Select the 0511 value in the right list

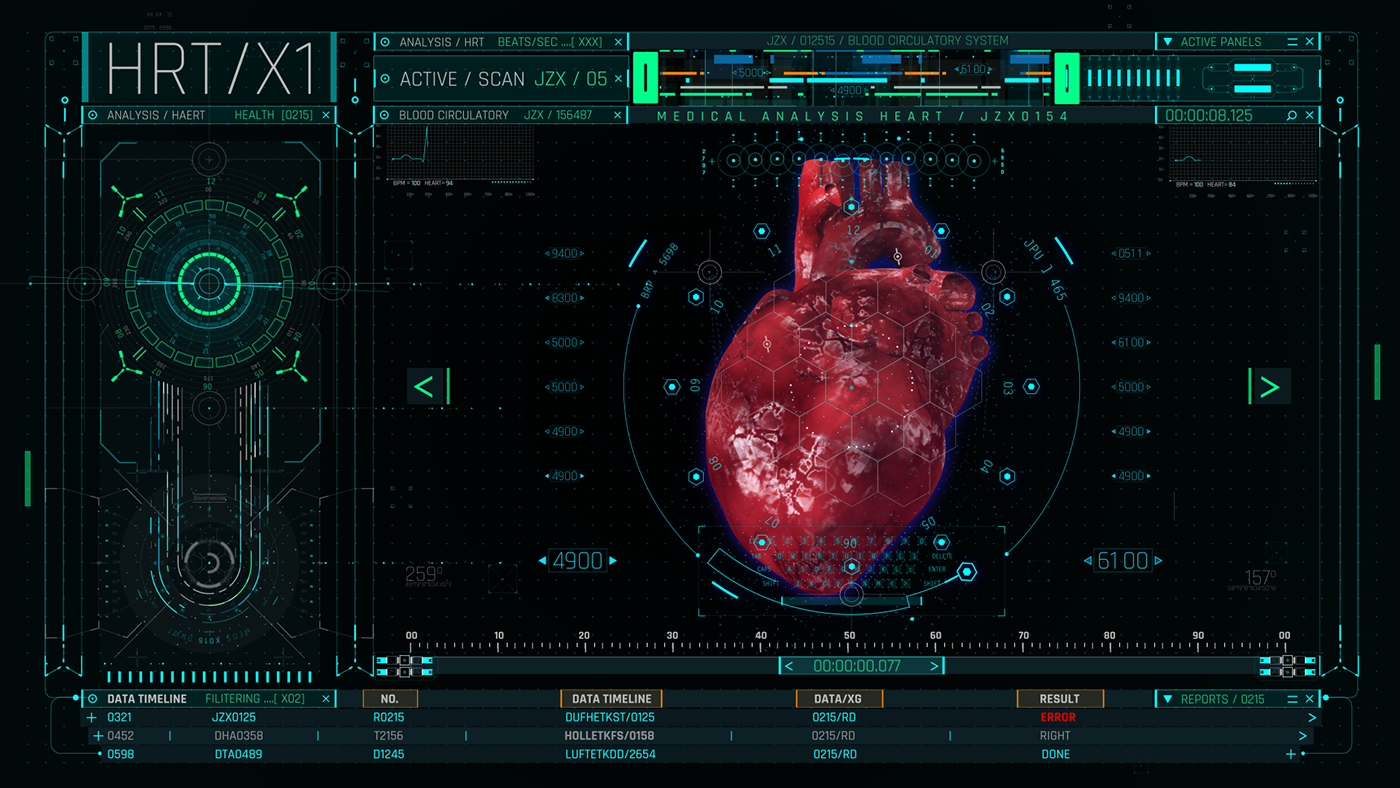[1130, 253]
